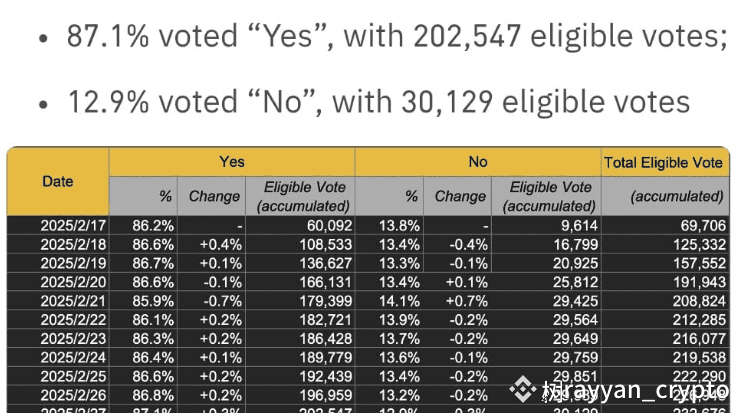Click the Binance logo icon in watermark
This screenshot has height=413, width=737.
click(x=523, y=390)
